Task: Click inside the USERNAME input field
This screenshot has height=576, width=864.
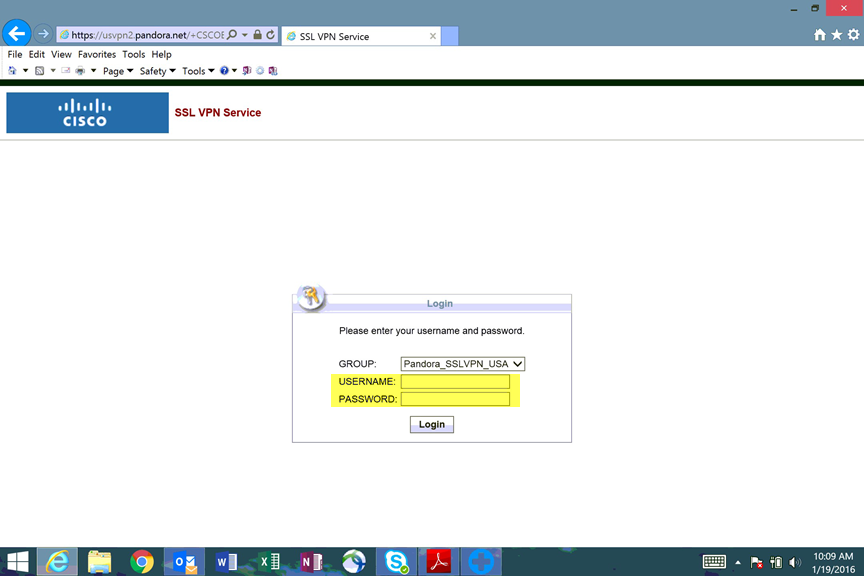Action: pos(457,381)
